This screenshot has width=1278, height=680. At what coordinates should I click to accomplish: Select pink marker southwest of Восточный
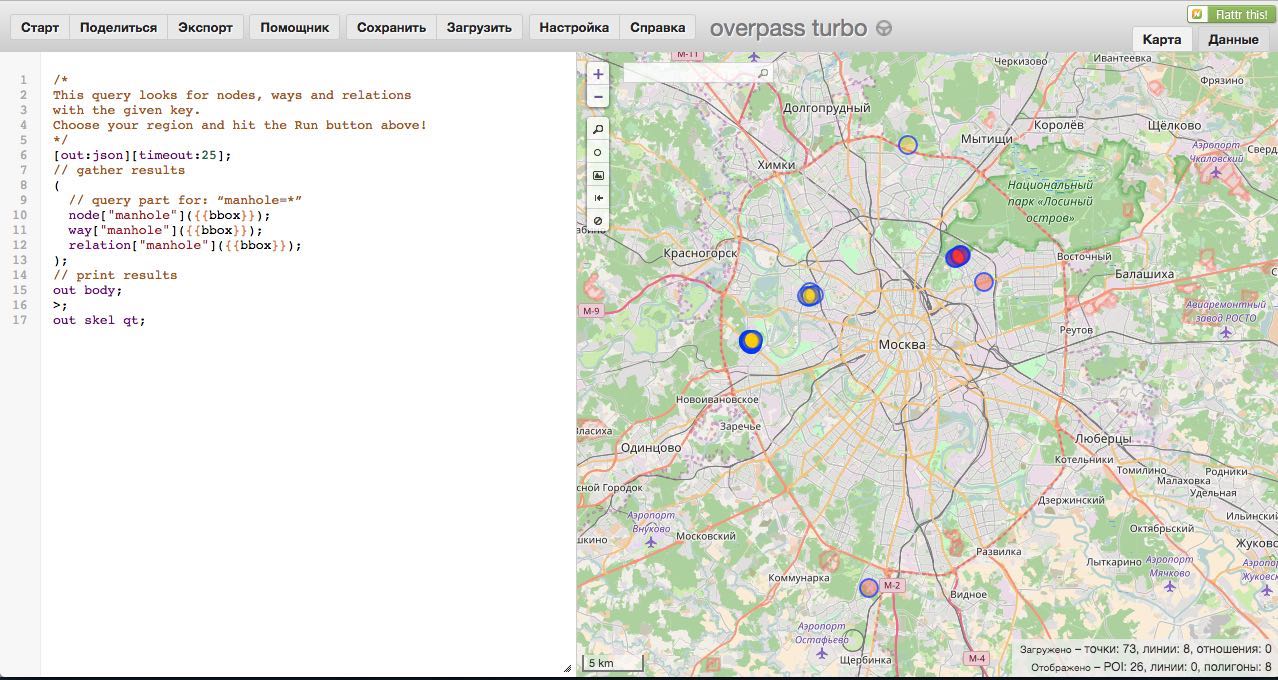(984, 282)
